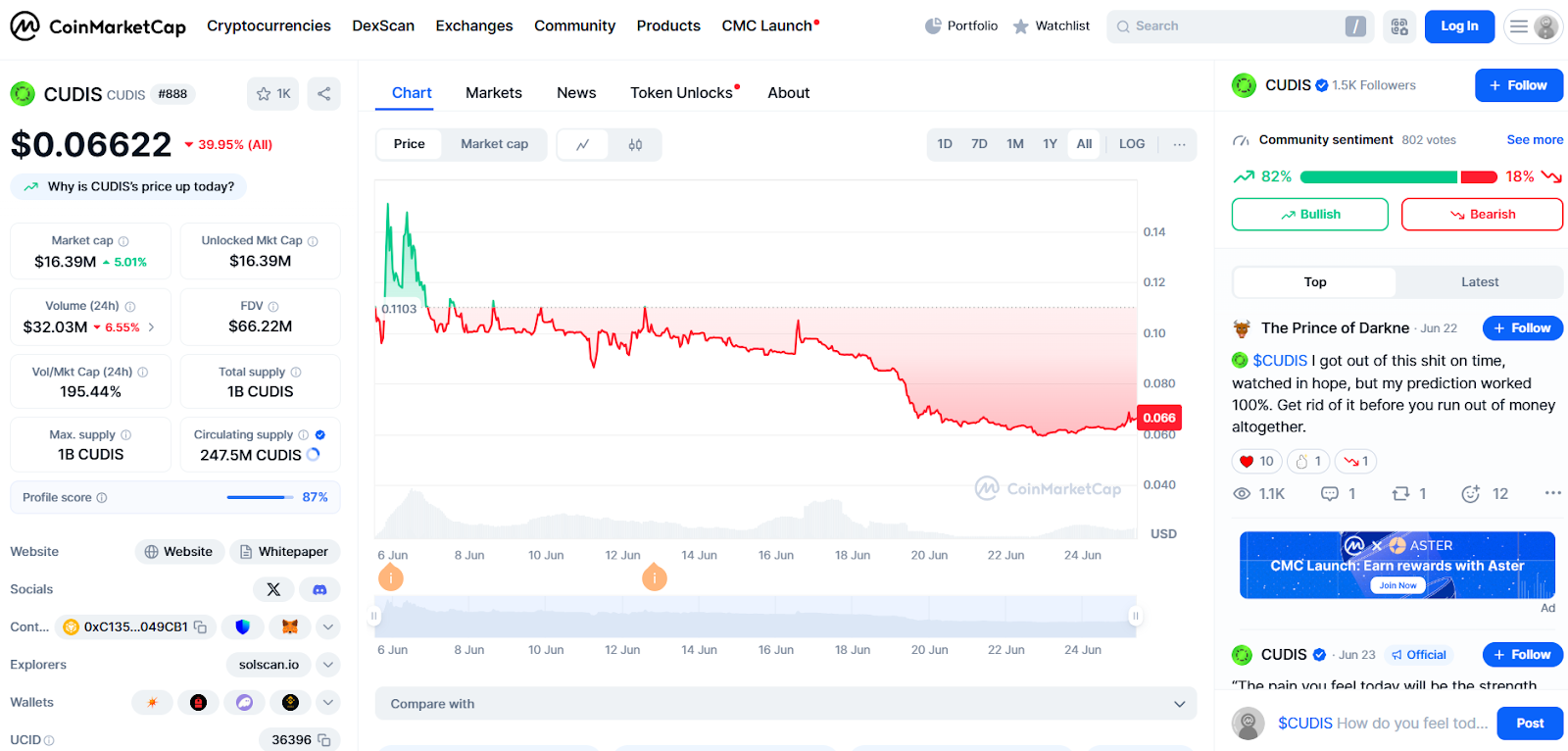Add token to MetaMask fox icon

coord(290,626)
